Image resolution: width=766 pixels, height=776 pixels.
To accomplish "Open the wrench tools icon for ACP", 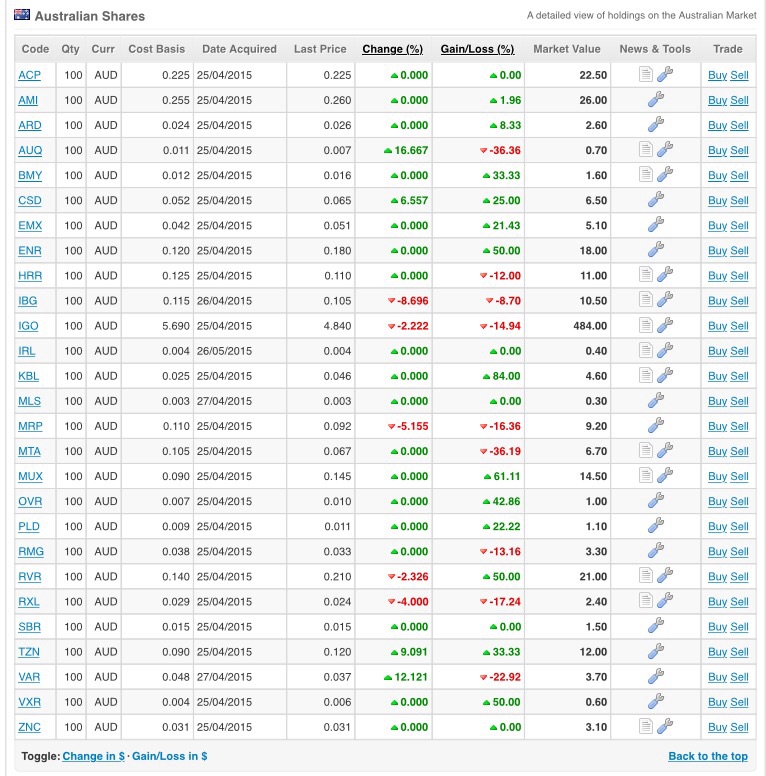I will [665, 74].
